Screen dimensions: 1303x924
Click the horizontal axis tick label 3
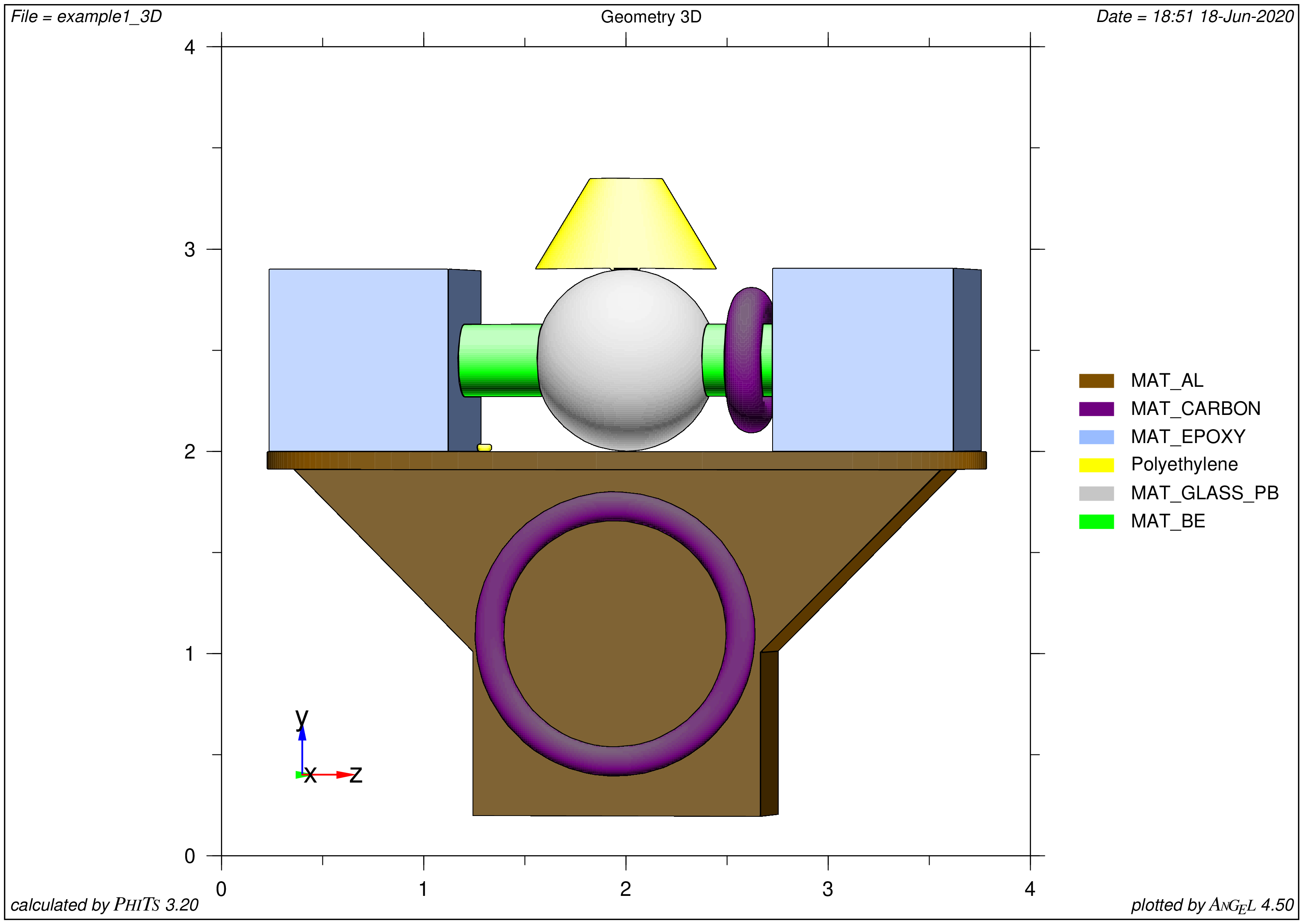click(x=828, y=889)
